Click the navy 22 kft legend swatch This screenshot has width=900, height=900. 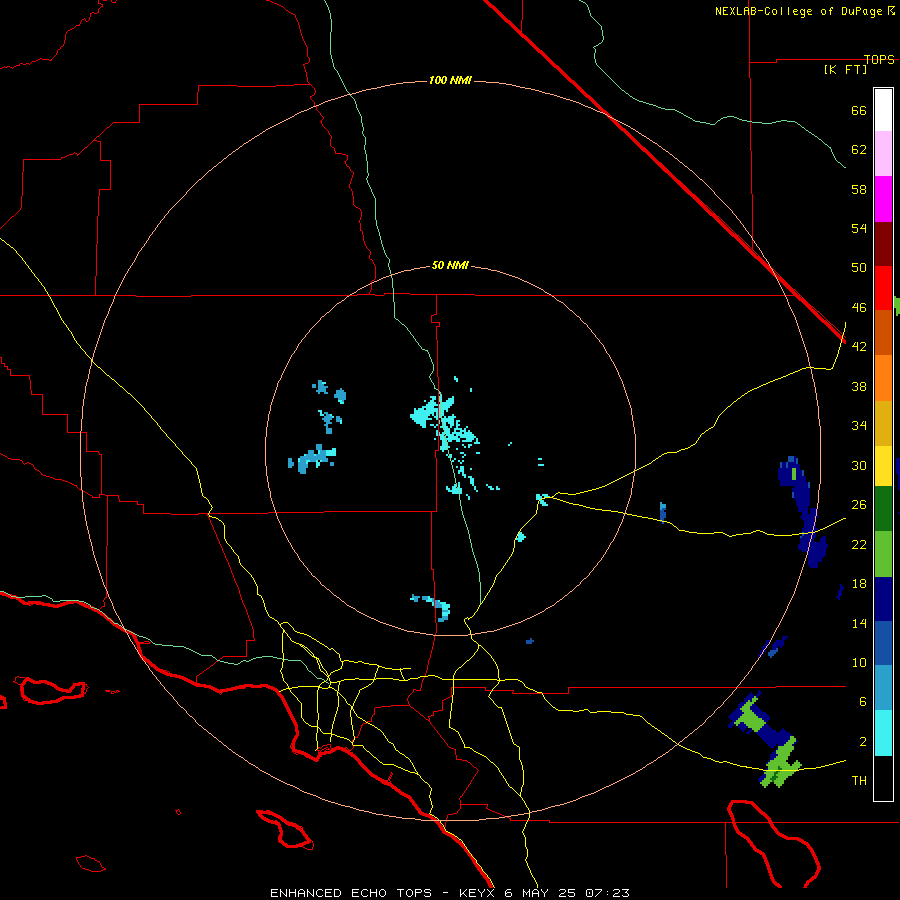point(883,599)
